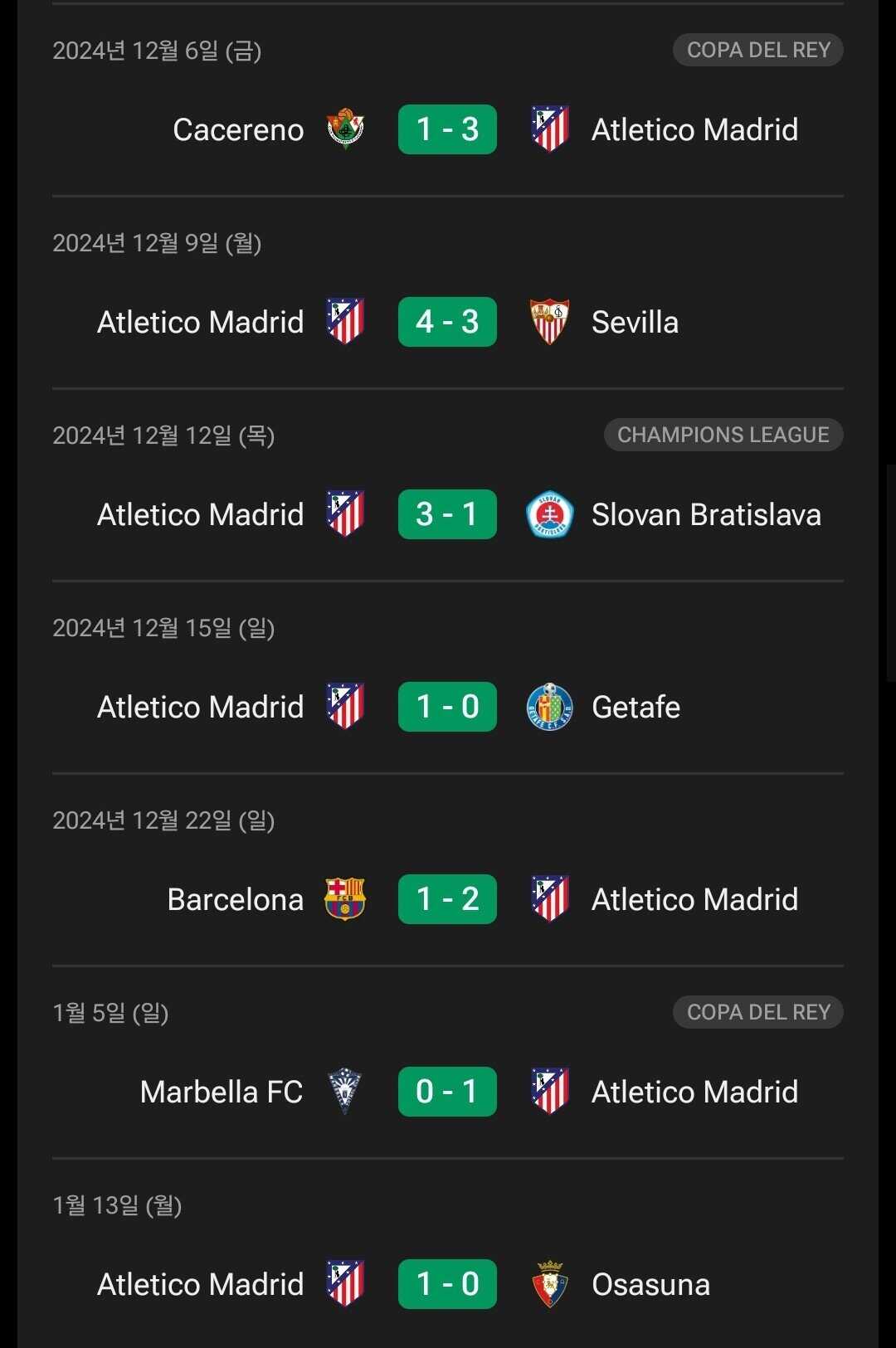Viewport: 896px width, 1348px height.
Task: Click the Sevilla club crest
Action: point(549,322)
